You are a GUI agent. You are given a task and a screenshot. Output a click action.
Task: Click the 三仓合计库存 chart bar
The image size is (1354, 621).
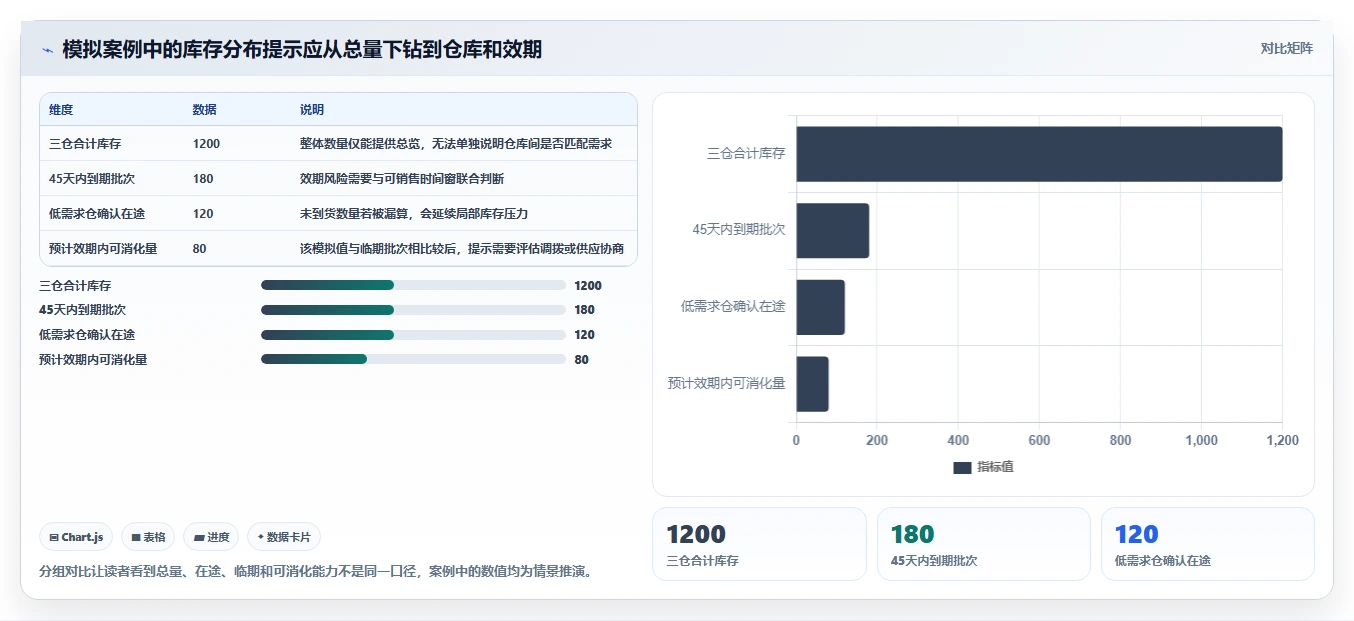[x=1039, y=154]
